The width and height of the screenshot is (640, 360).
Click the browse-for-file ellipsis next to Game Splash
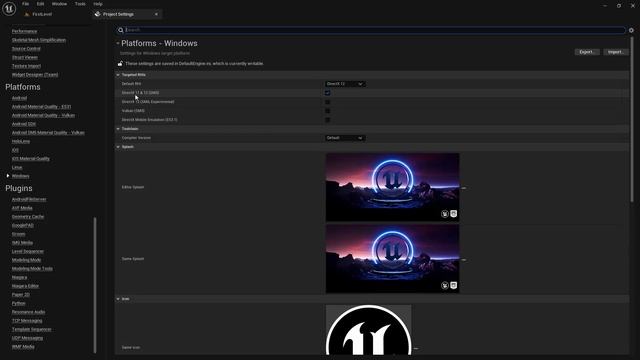[463, 260]
